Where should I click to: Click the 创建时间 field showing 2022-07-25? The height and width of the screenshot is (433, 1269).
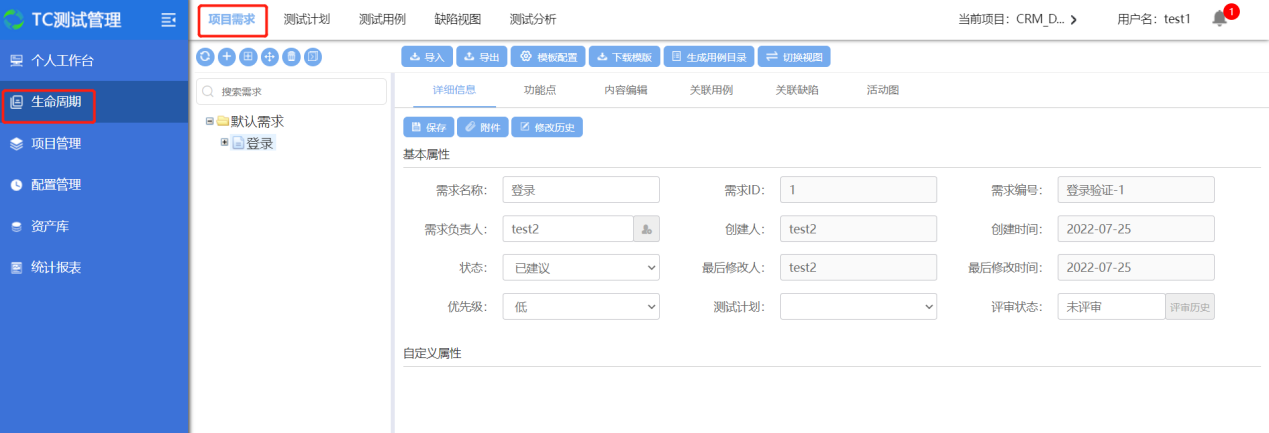pyautogui.click(x=1136, y=229)
